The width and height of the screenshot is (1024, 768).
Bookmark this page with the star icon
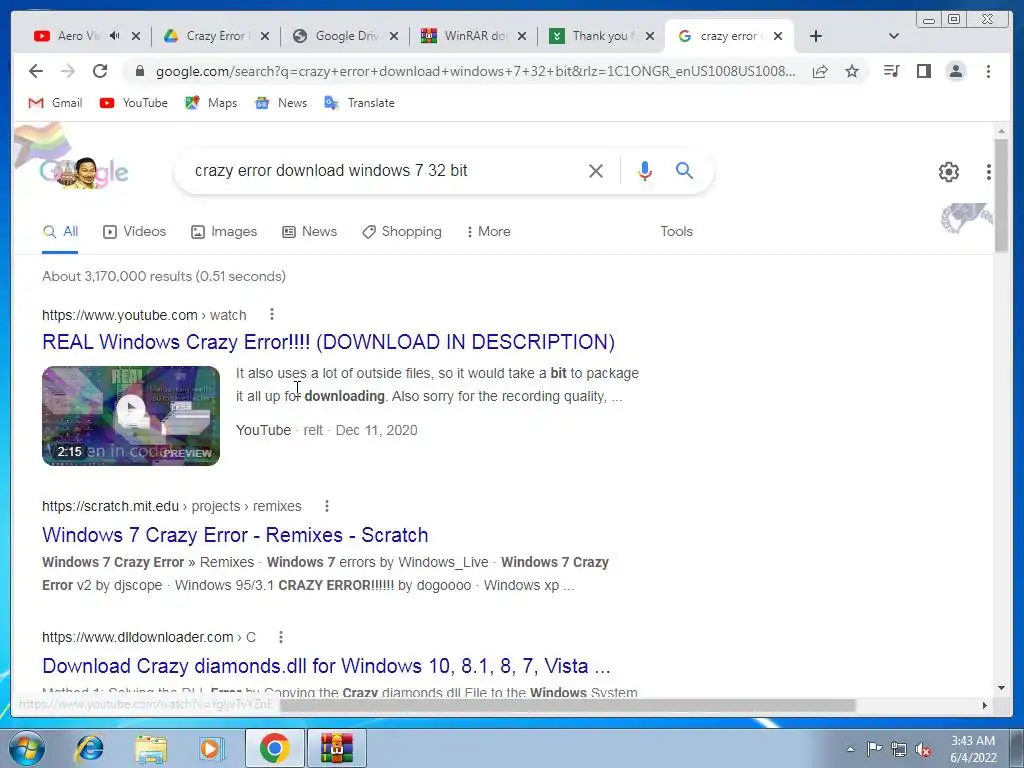(852, 71)
